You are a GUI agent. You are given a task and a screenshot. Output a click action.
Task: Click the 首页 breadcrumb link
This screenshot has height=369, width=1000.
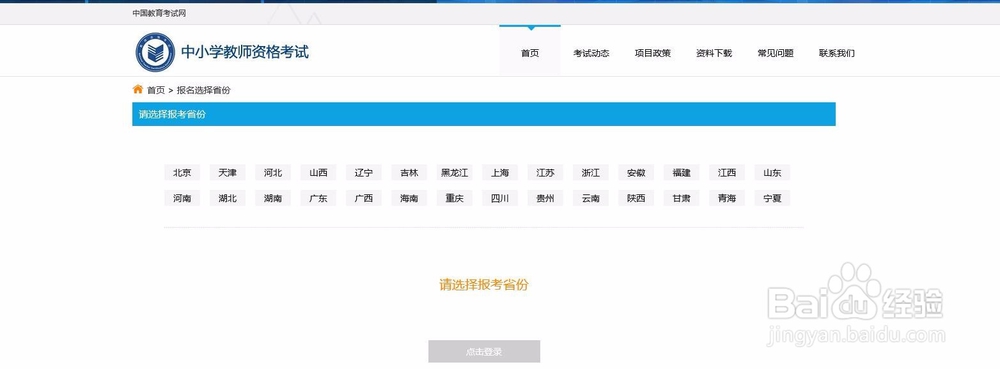click(x=156, y=90)
